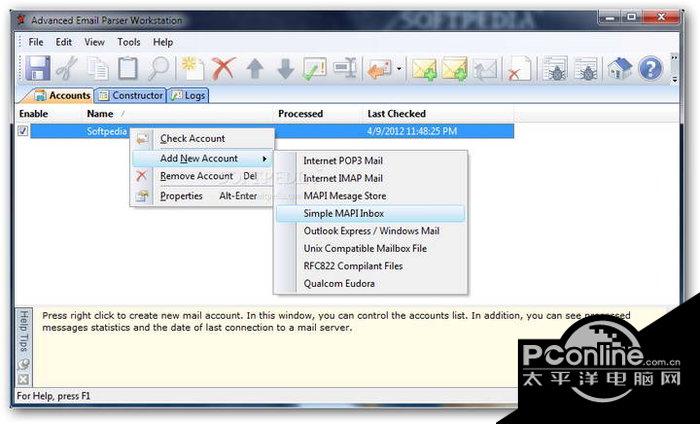Select RFC822 Compilant Files option
This screenshot has width=700, height=424.
tap(371, 266)
